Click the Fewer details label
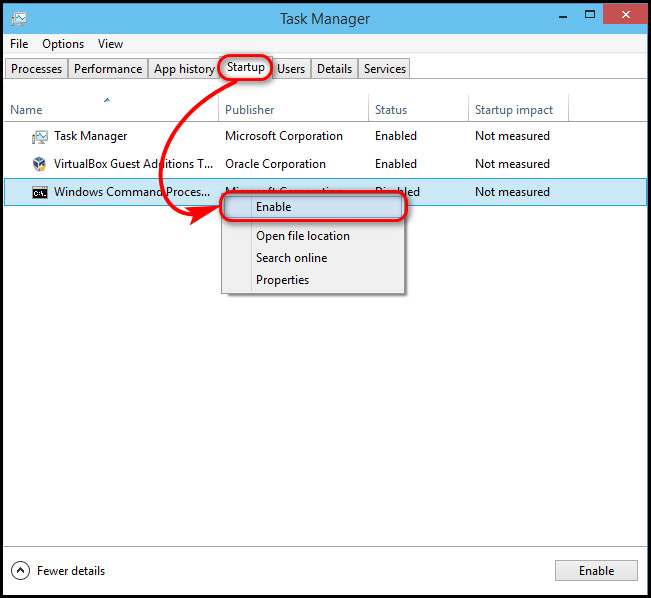The image size is (651, 598). click(x=71, y=571)
